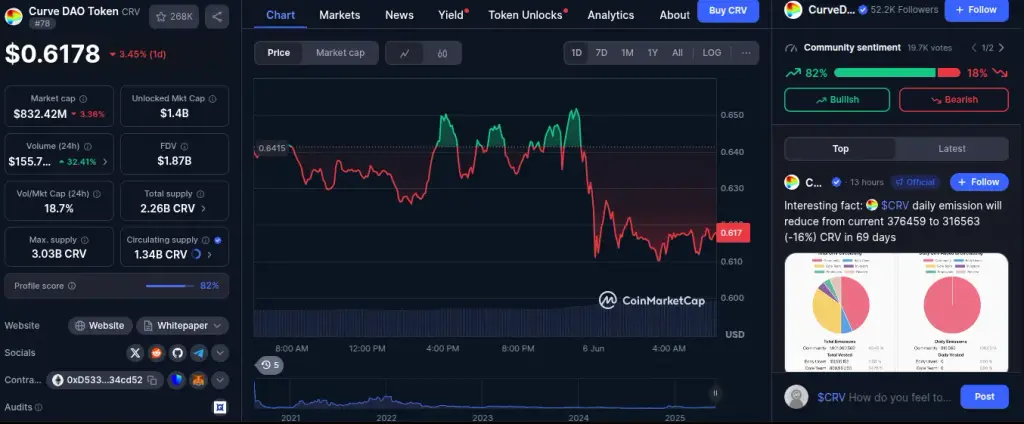Click the blue shield wallet icon near contract

click(177, 380)
